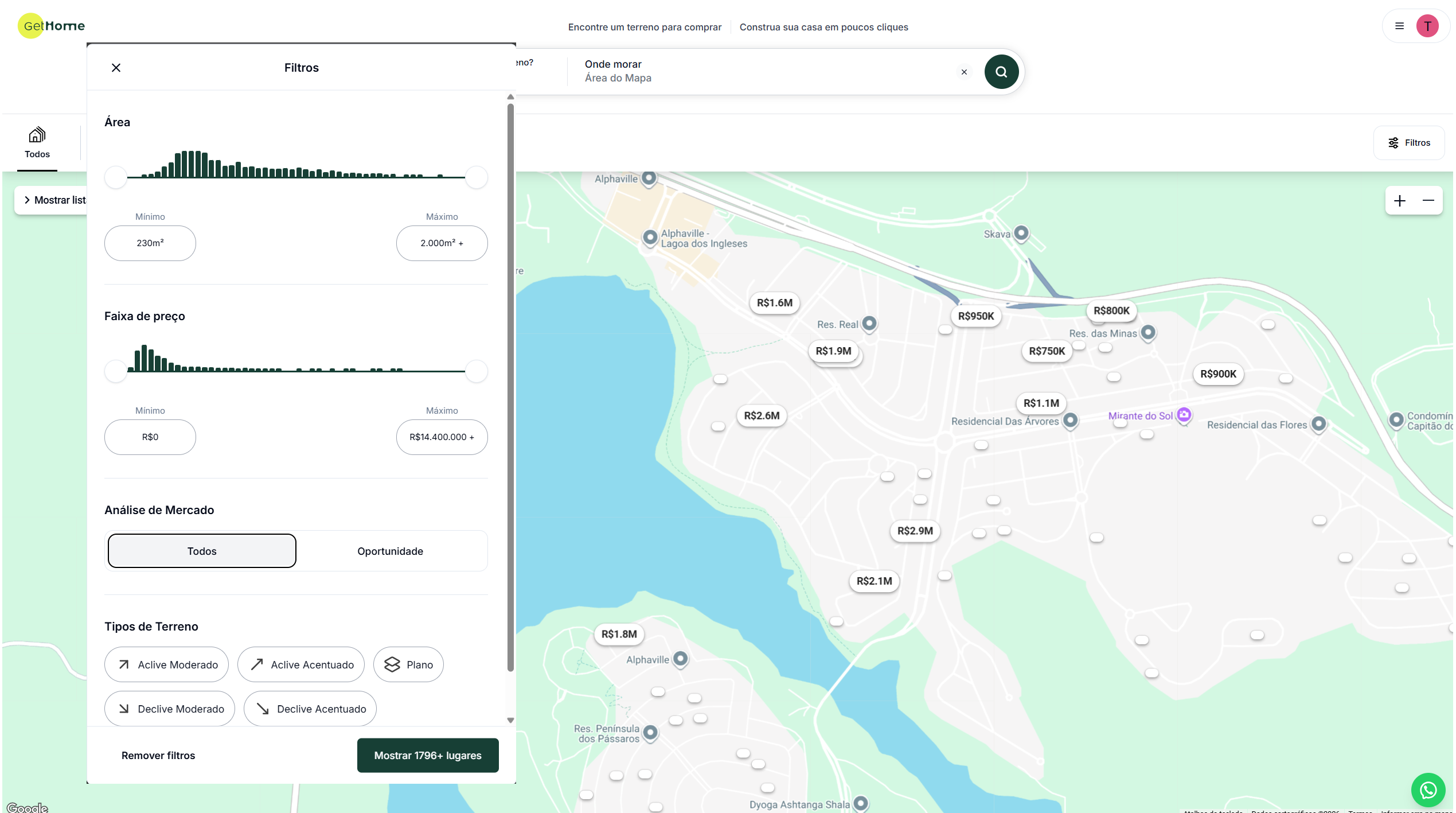Clear the Onde morar search field
1456x813 pixels.
click(964, 72)
